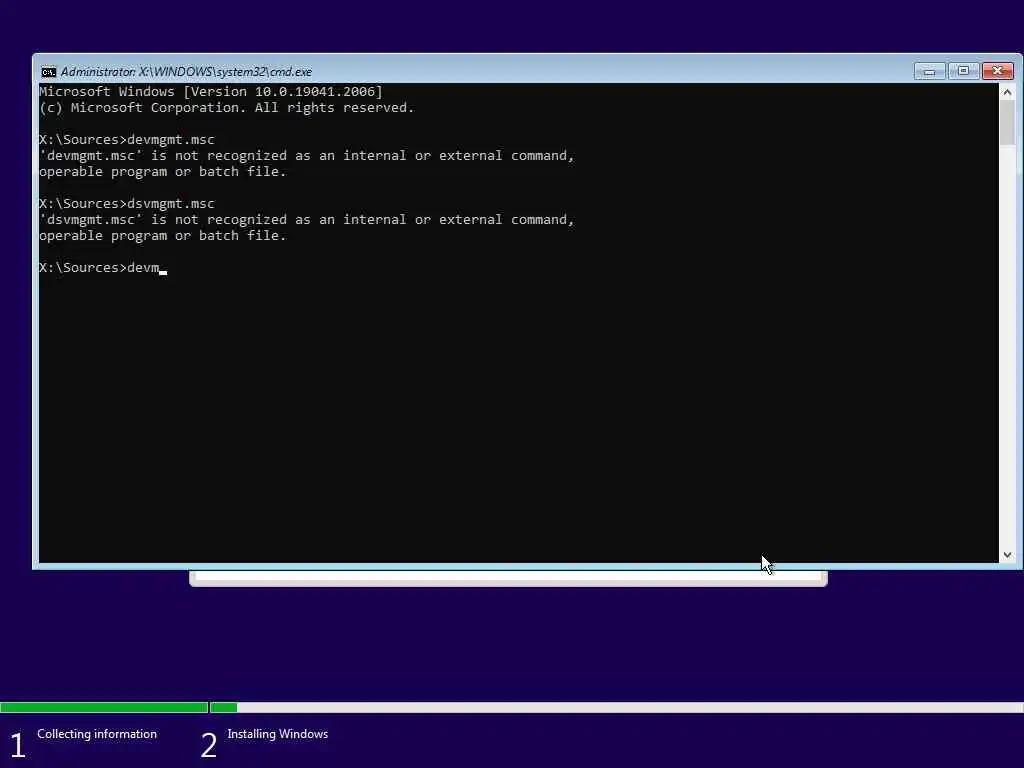1024x768 pixels.
Task: Click the first command line 'devmgmt.msc'
Action: pyautogui.click(x=127, y=139)
